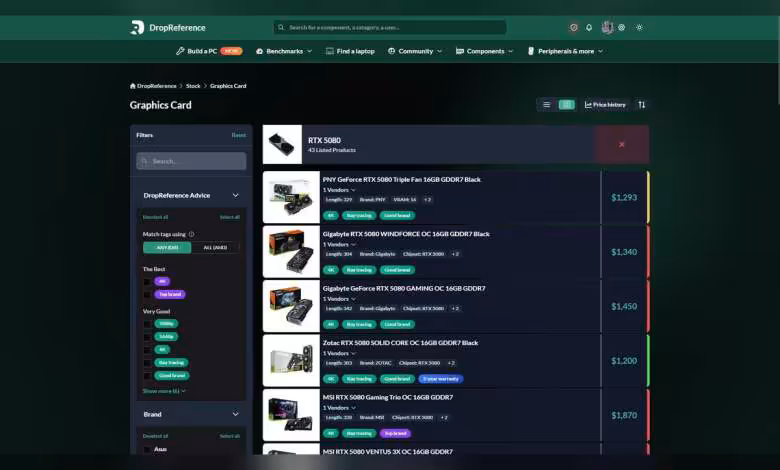Click the Peripherals & more mouse icon
The width and height of the screenshot is (780, 470).
point(531,51)
